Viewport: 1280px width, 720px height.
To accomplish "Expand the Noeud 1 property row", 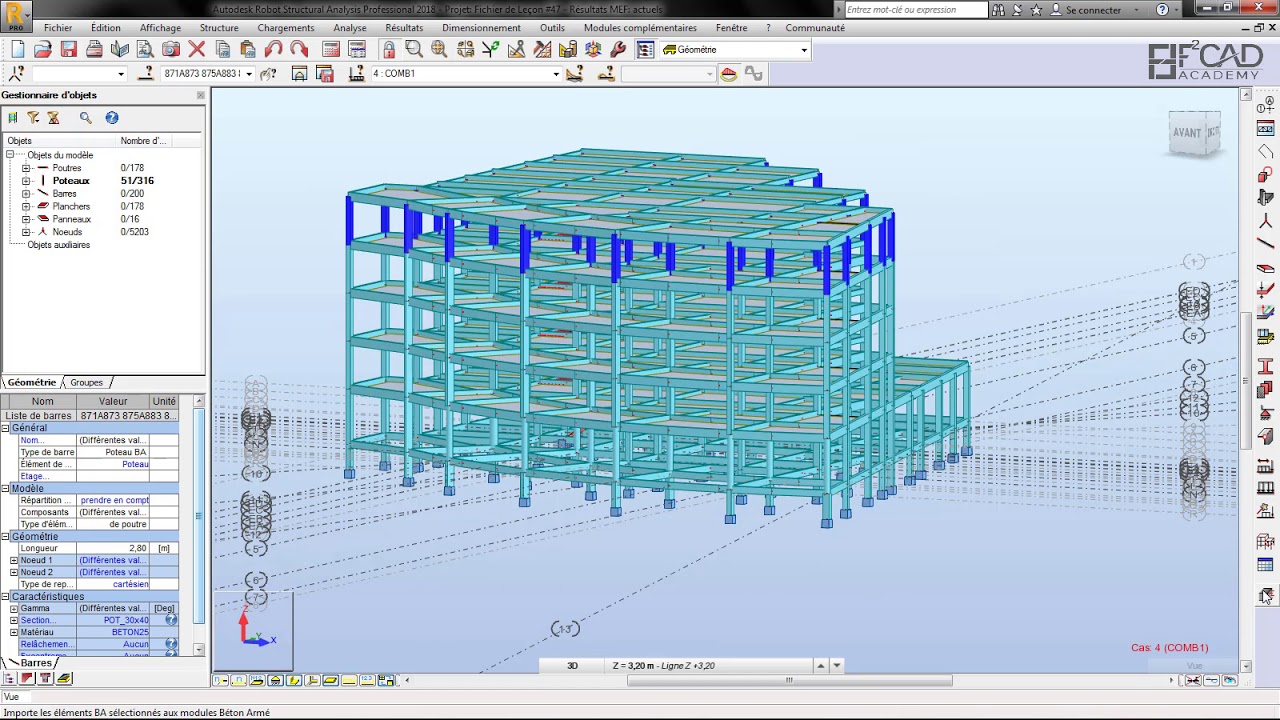I will pos(14,561).
